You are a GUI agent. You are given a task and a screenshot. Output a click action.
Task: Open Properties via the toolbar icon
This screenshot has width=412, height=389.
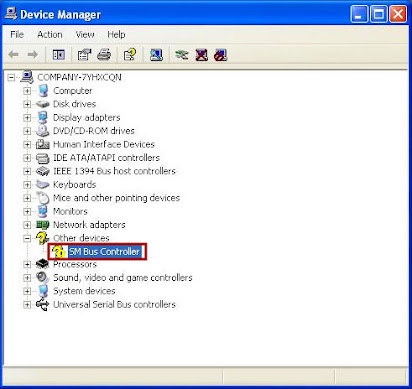click(84, 54)
